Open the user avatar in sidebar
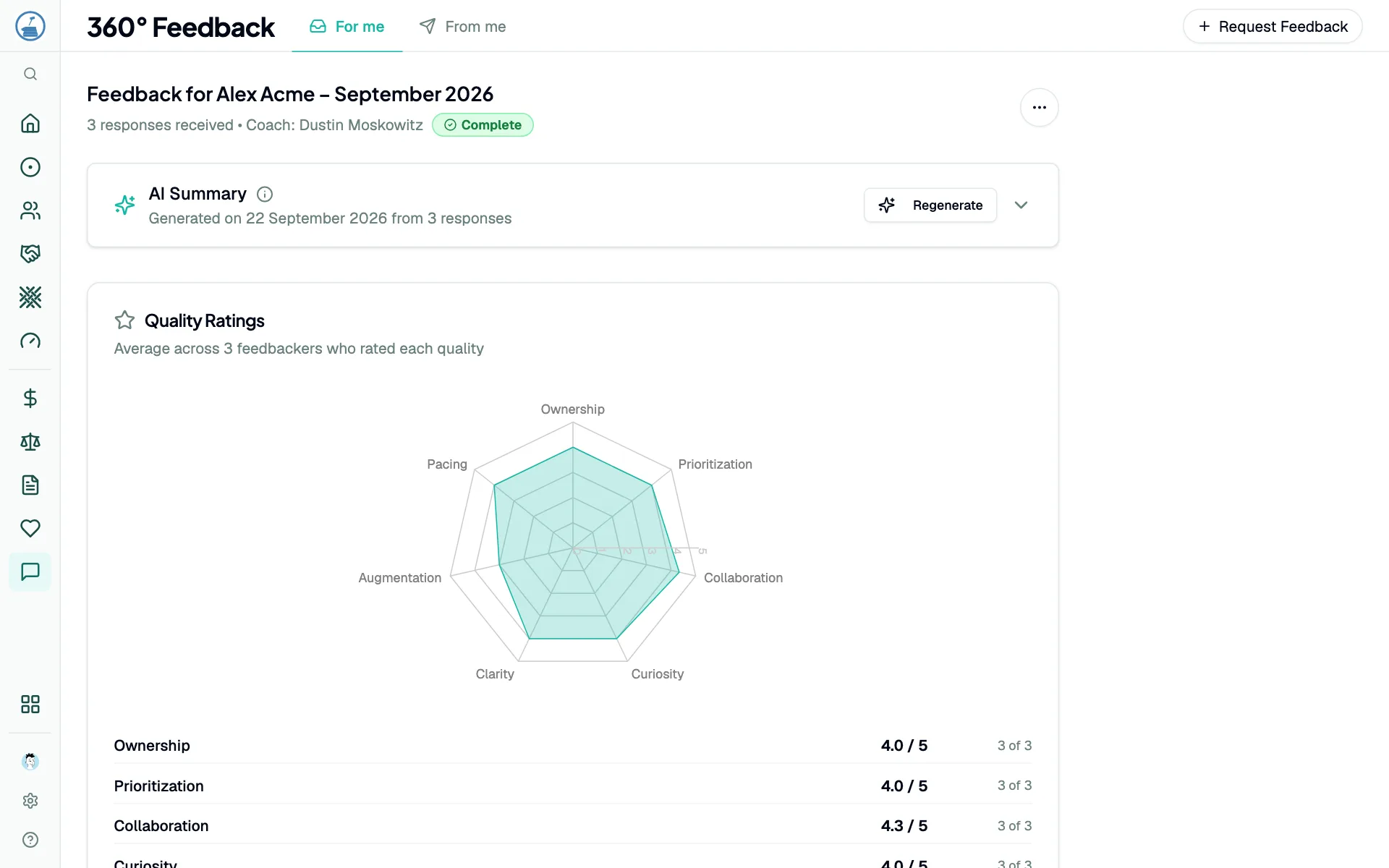Screen dimensions: 1389x868 tap(30, 761)
